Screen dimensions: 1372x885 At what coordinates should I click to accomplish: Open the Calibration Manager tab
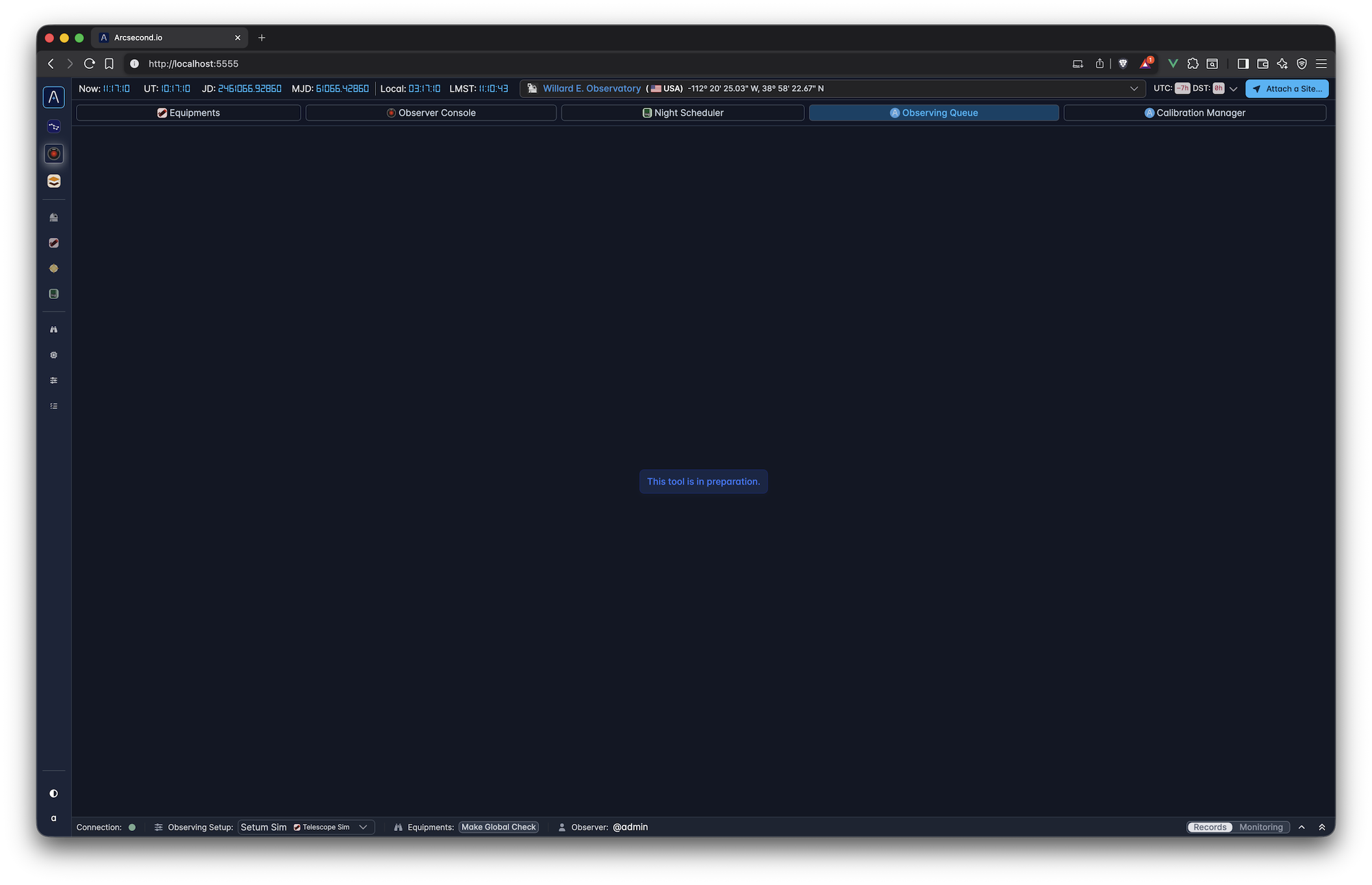(x=1195, y=113)
